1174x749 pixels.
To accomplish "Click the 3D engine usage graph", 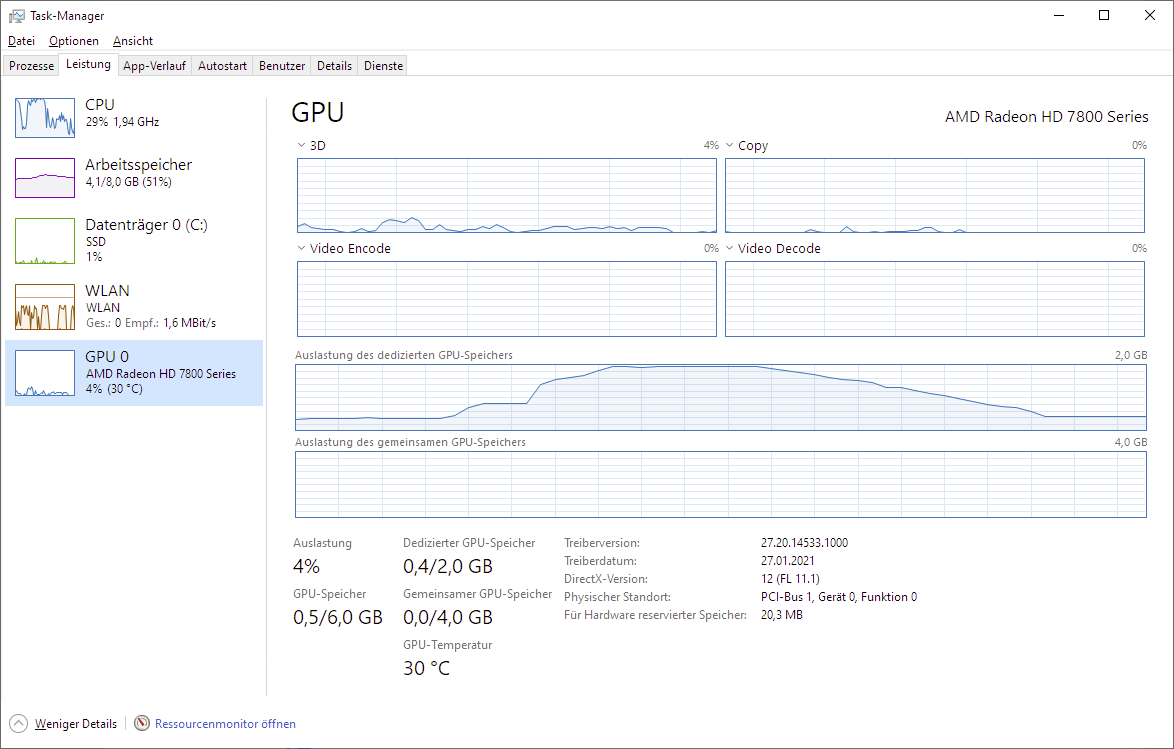I will pos(507,195).
